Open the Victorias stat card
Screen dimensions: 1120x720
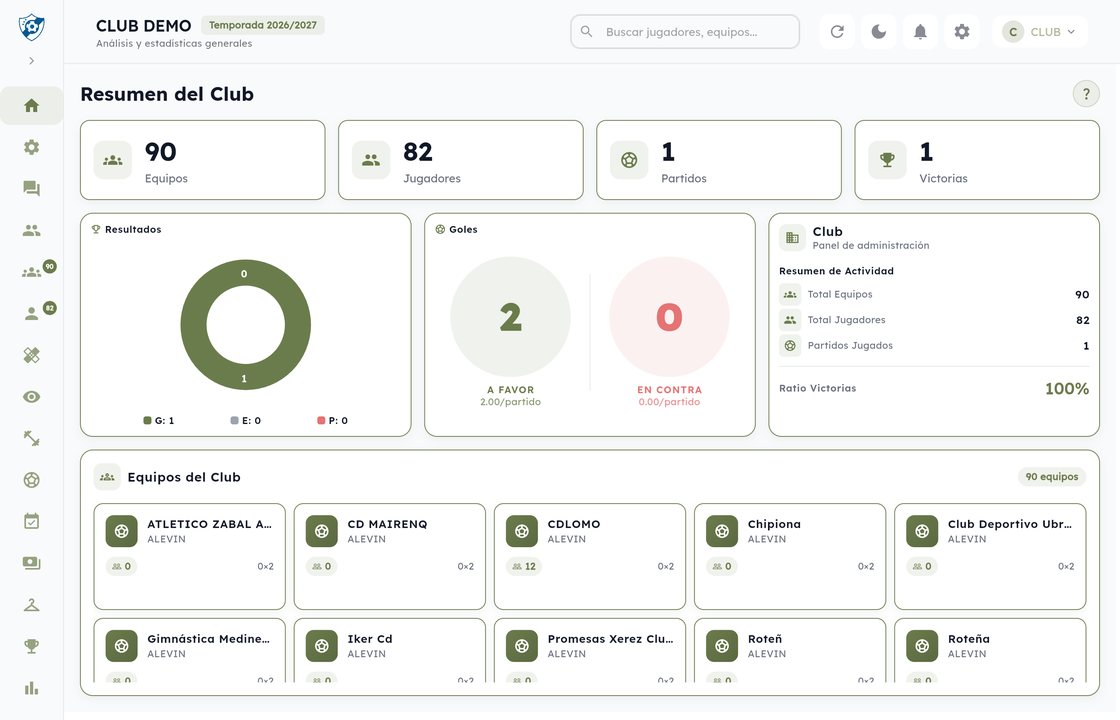click(x=976, y=160)
